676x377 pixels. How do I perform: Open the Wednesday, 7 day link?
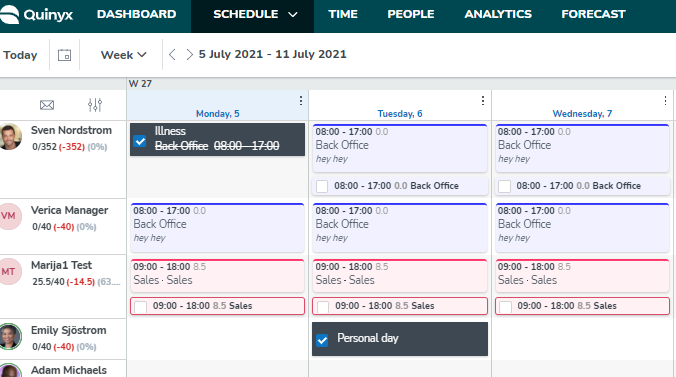582,113
